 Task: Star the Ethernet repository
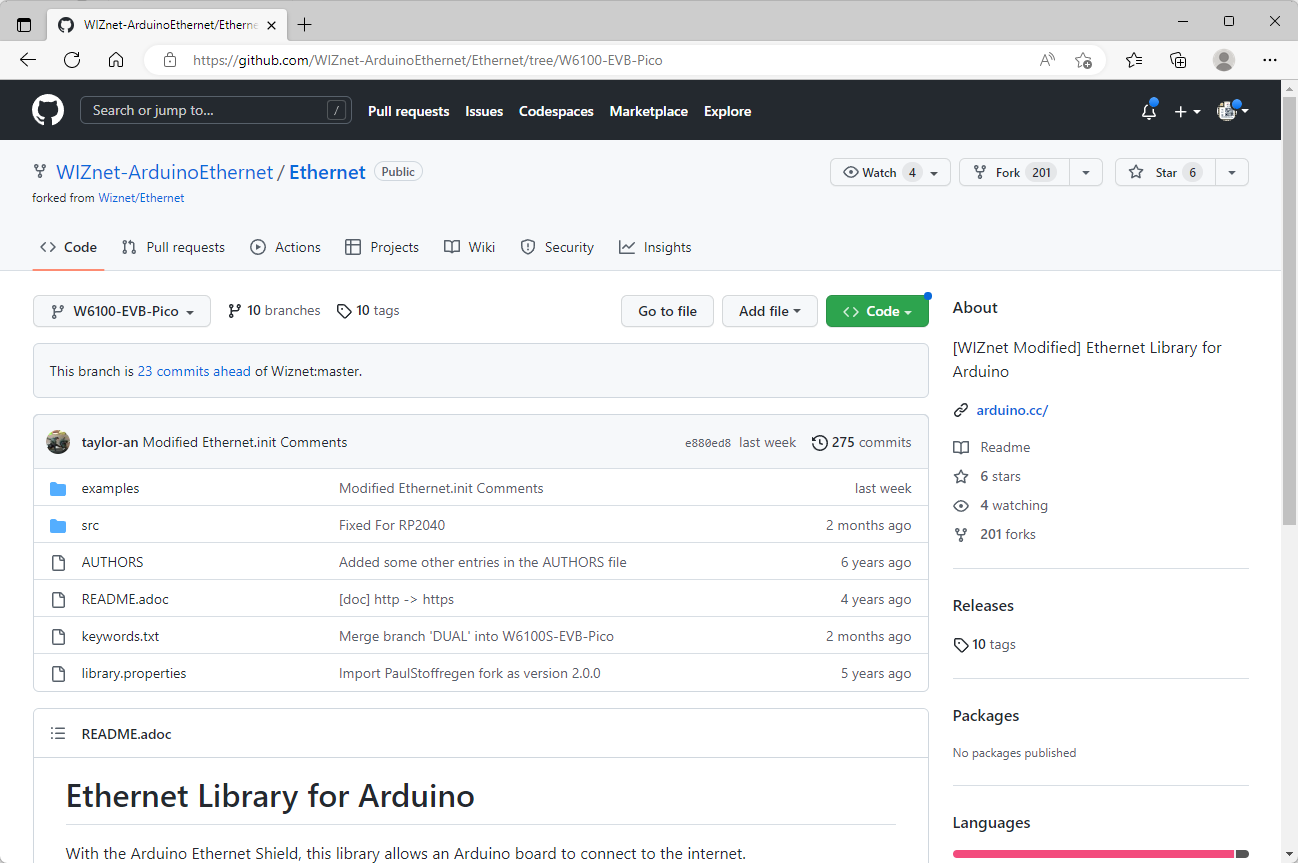(1165, 172)
